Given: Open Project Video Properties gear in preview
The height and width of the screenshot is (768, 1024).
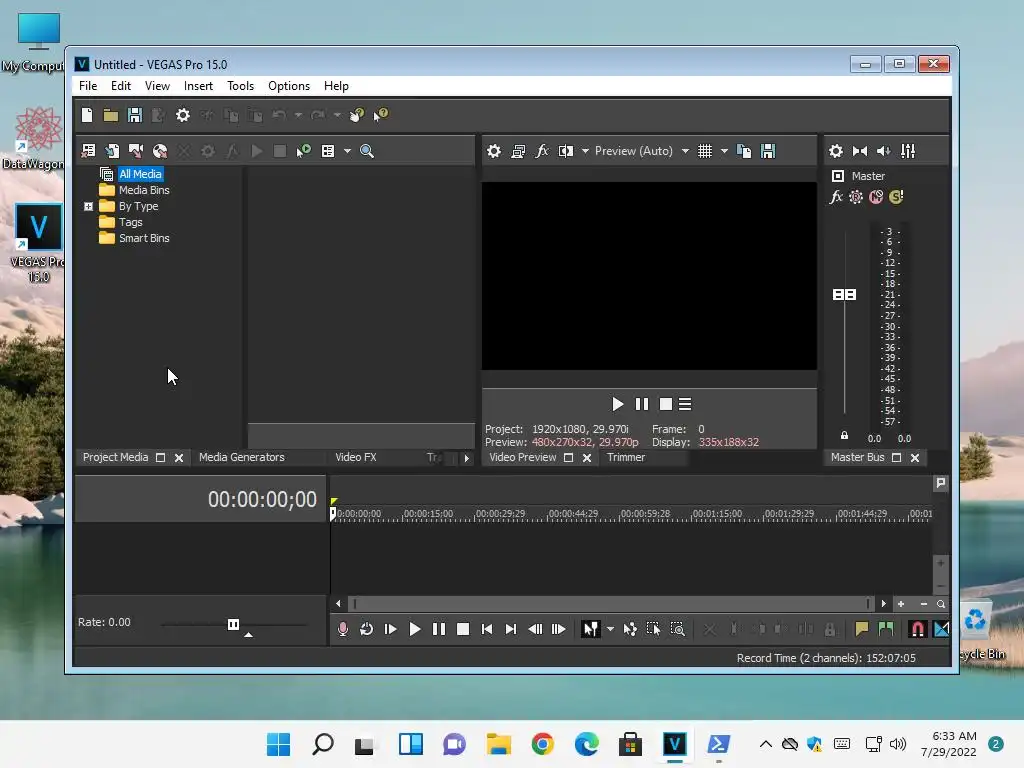Looking at the screenshot, I should point(494,152).
